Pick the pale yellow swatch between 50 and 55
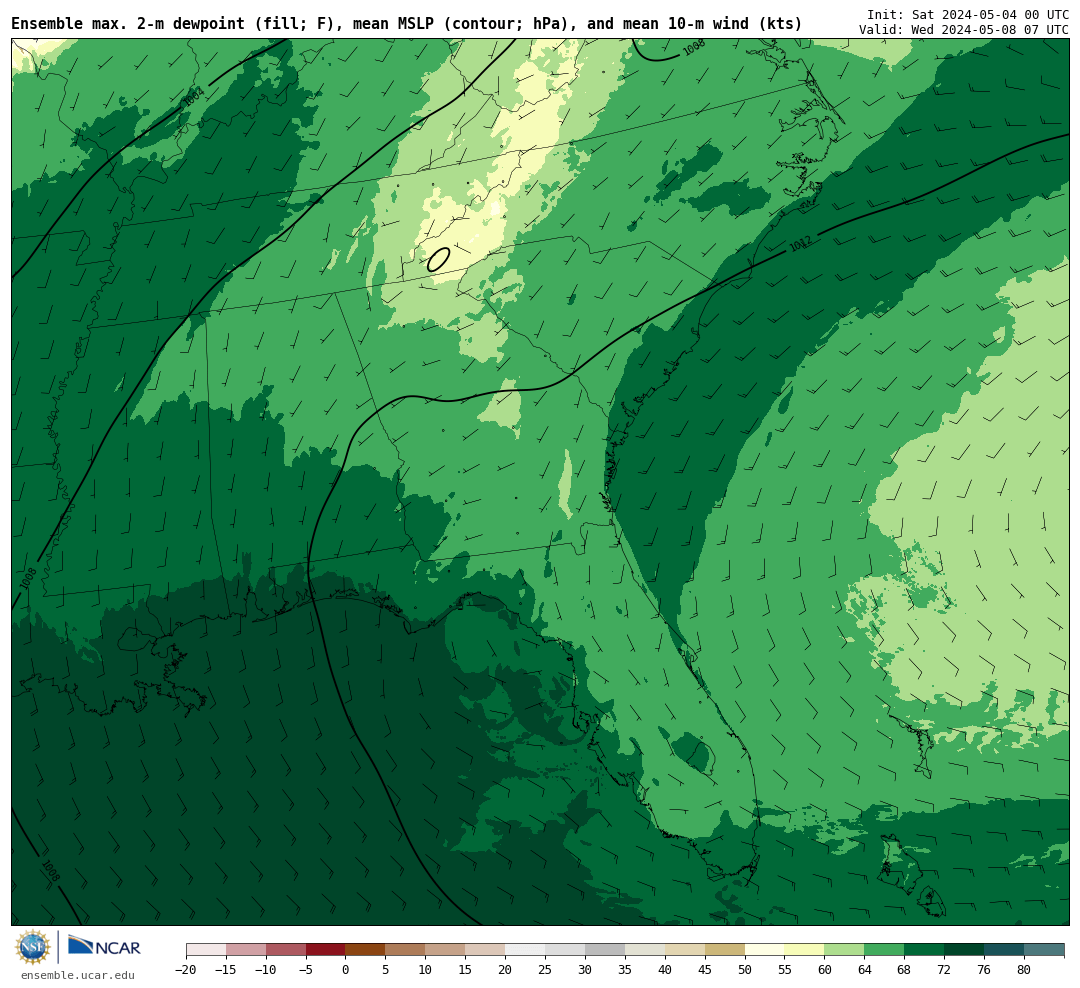Image resolution: width=1080 pixels, height=988 pixels. [765, 950]
